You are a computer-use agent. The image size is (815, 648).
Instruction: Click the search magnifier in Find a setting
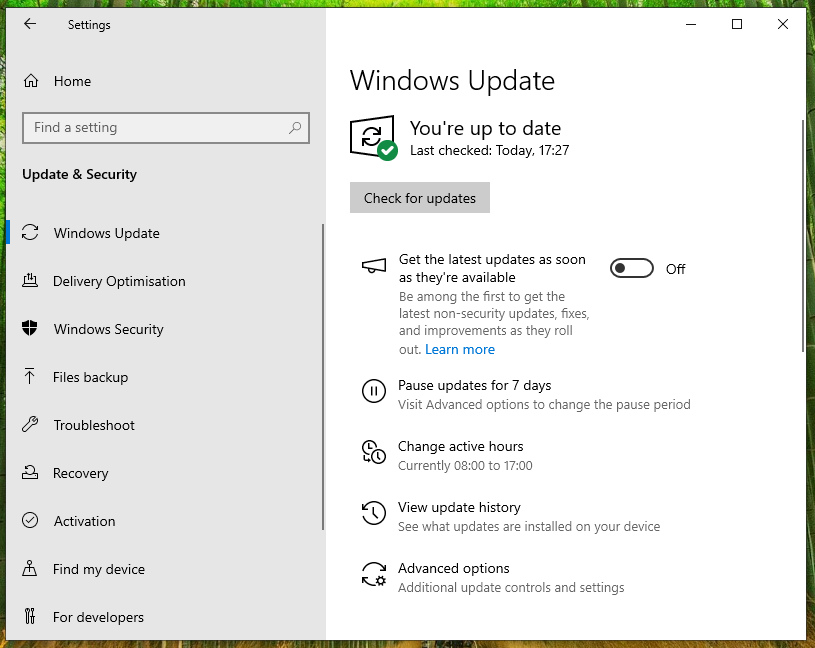click(x=295, y=128)
